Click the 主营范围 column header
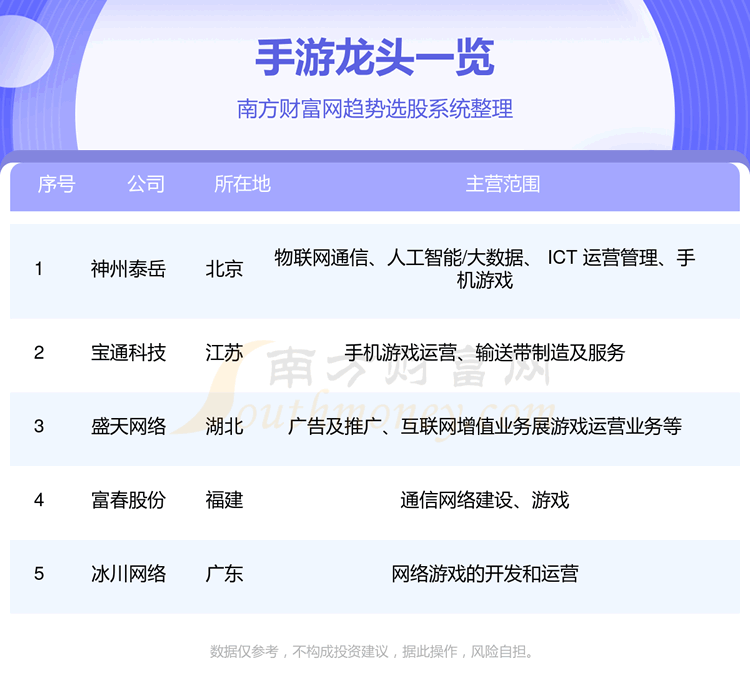The image size is (750, 680). (x=503, y=184)
